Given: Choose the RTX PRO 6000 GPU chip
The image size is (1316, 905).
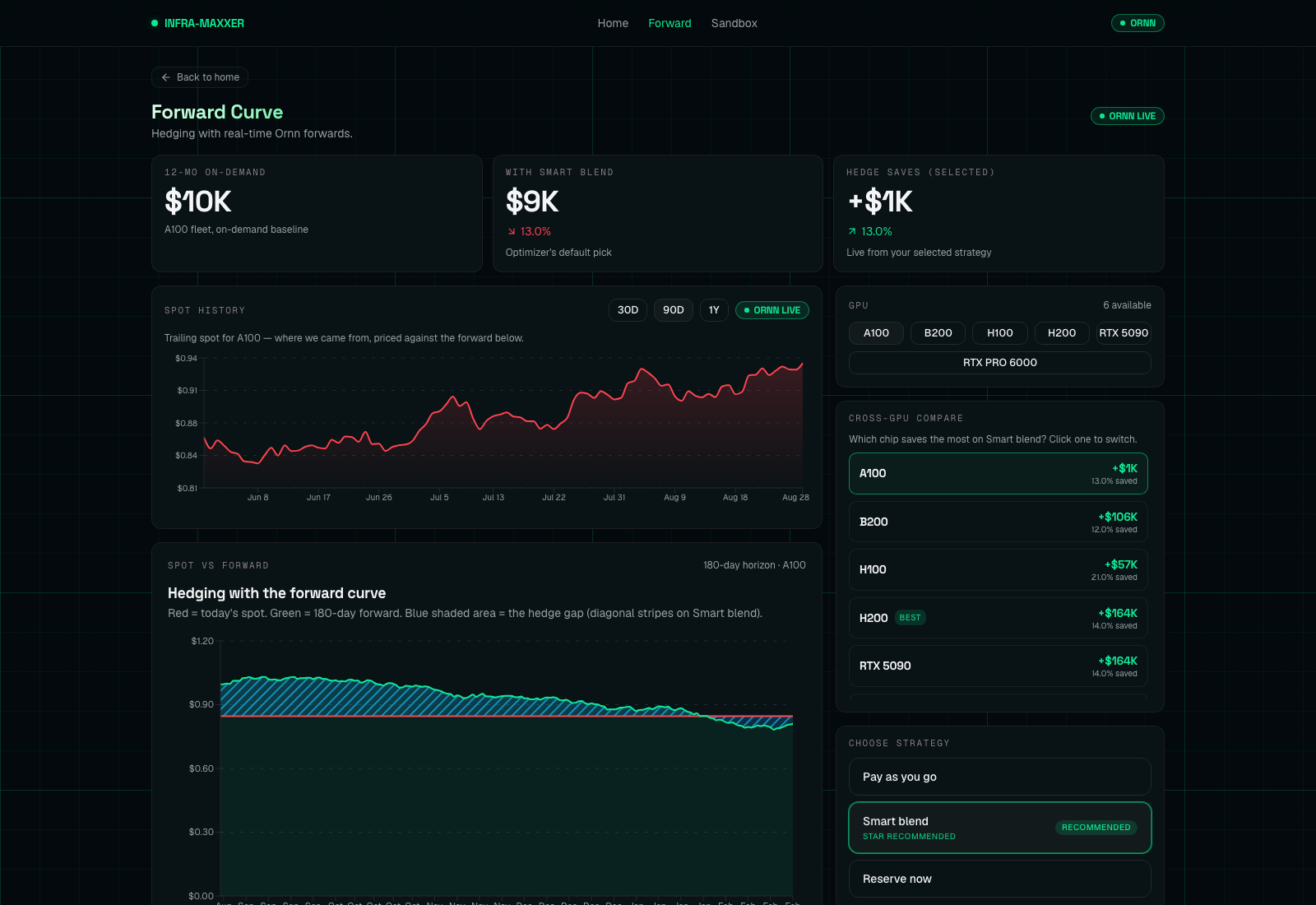Looking at the screenshot, I should pos(1000,363).
